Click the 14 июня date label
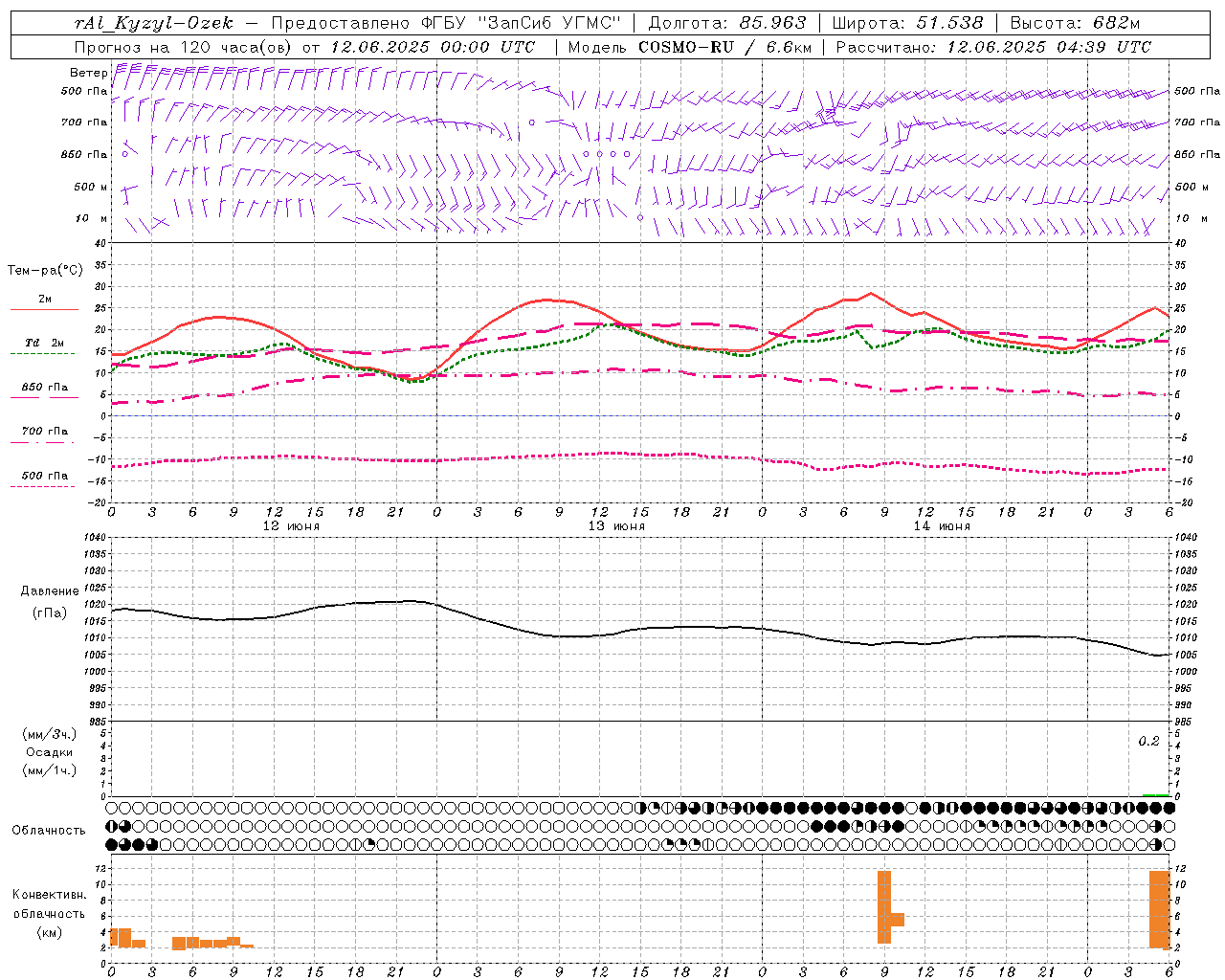 point(942,526)
